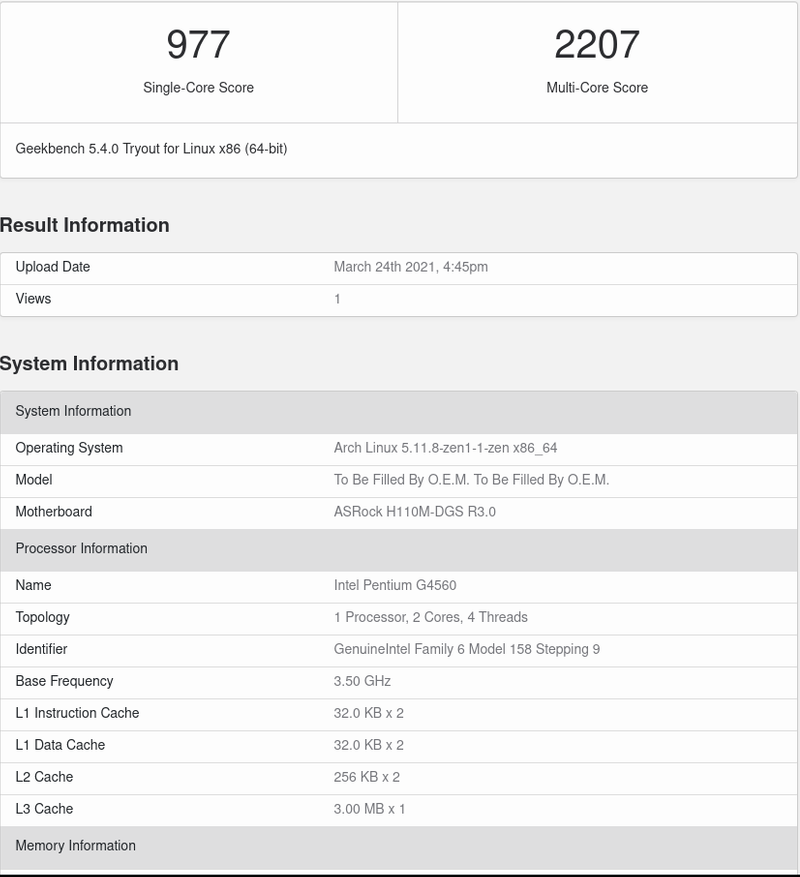Click the Single-Core Score value 977
The height and width of the screenshot is (877, 800).
(x=198, y=45)
